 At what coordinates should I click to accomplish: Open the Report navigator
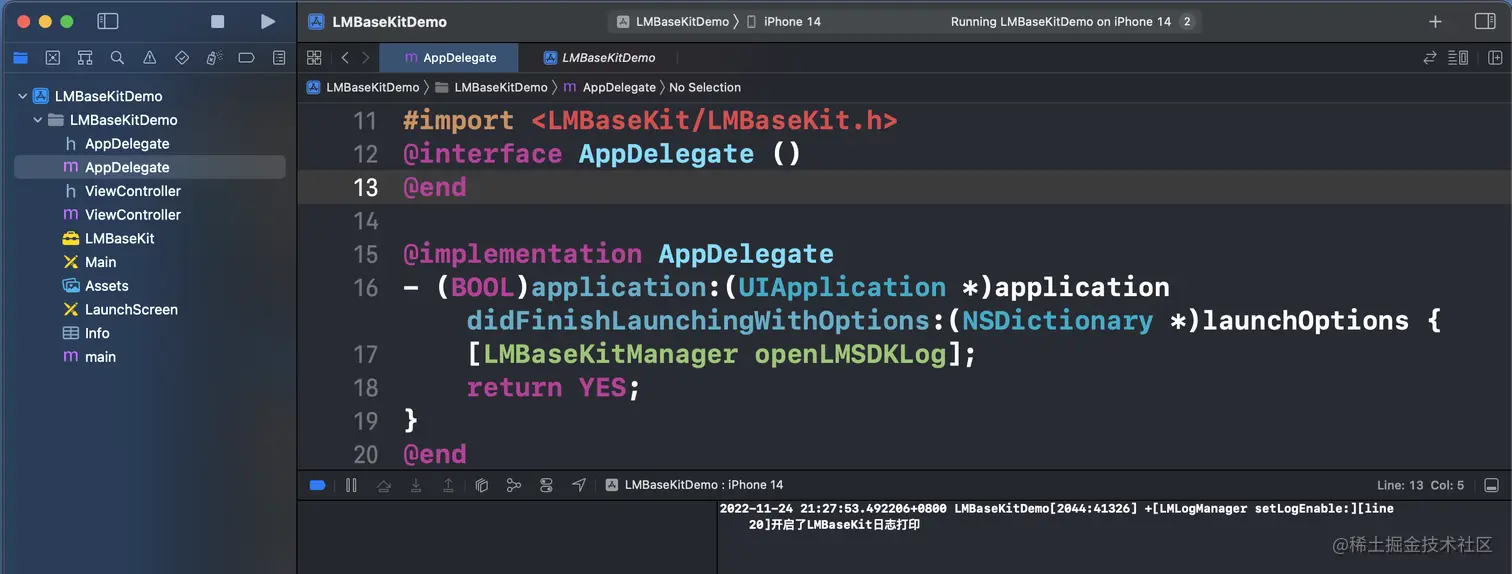279,58
